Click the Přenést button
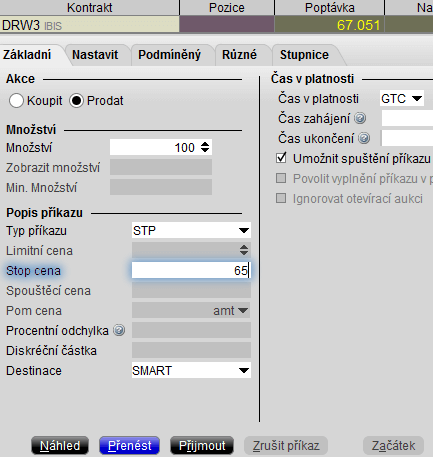433x457 pixels. coord(130,445)
